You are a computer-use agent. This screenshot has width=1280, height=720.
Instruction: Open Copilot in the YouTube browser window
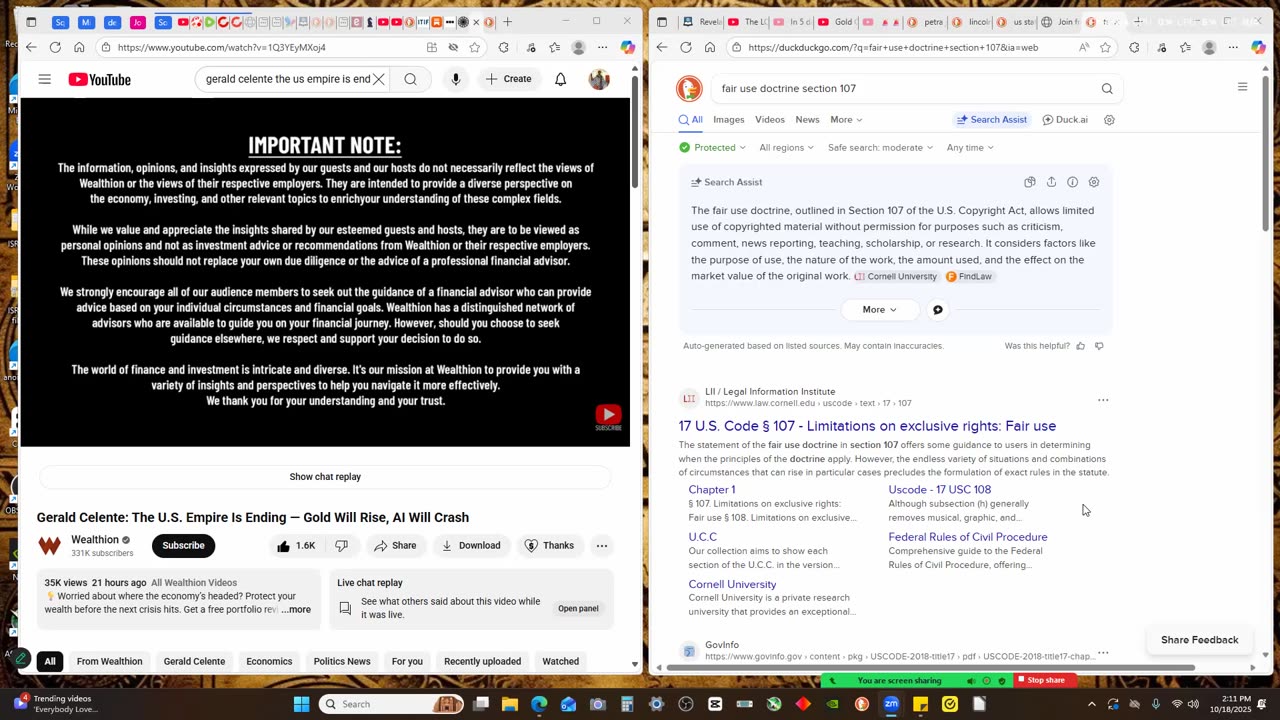[627, 47]
